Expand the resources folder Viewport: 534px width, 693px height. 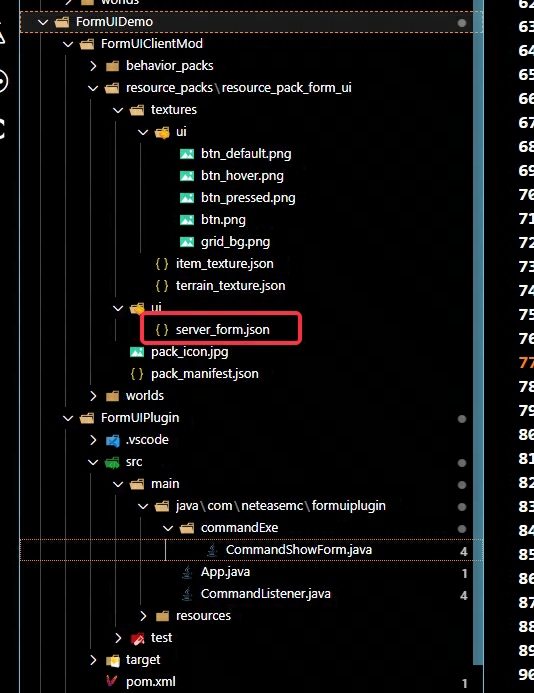143,616
